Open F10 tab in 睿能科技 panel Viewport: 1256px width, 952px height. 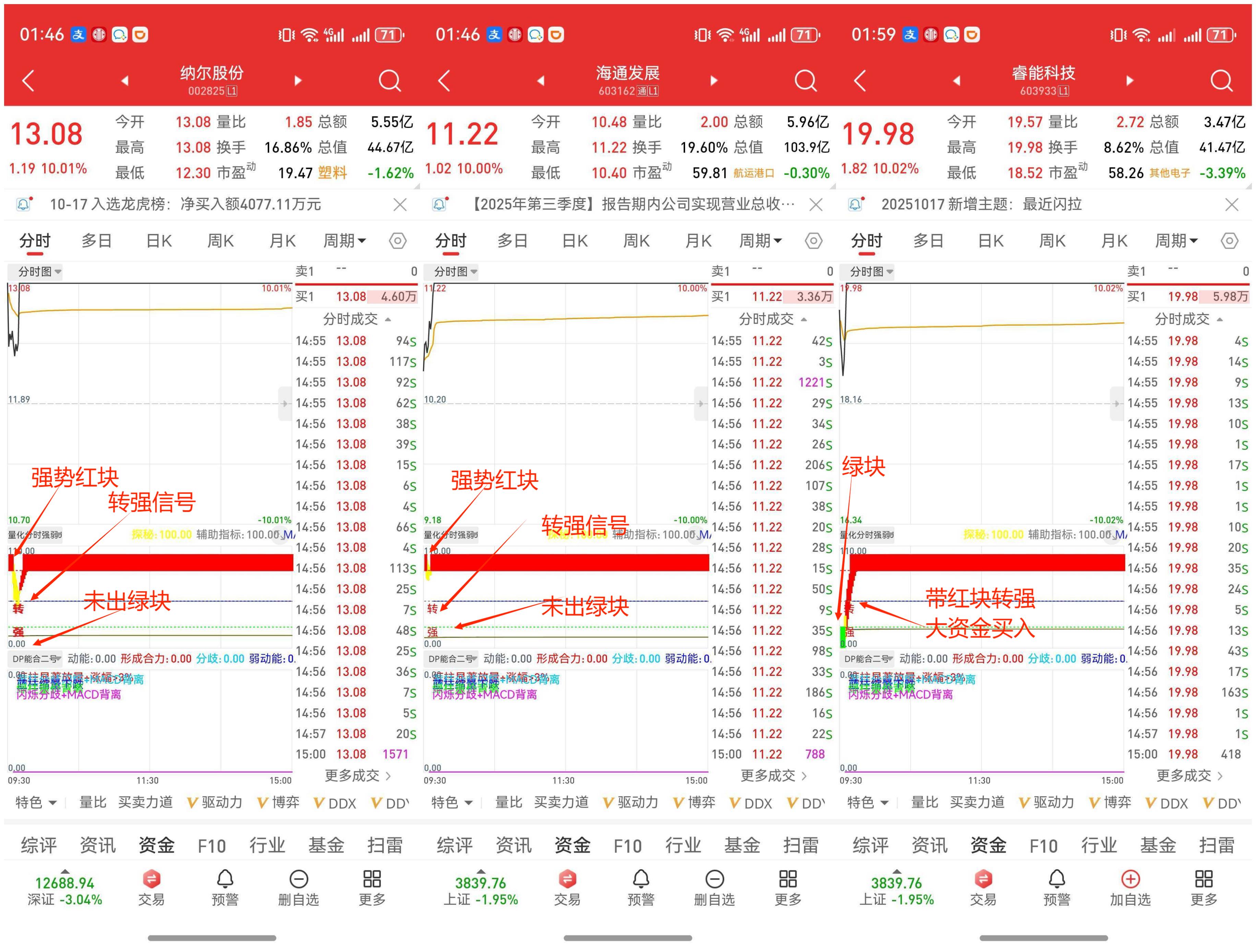1043,846
